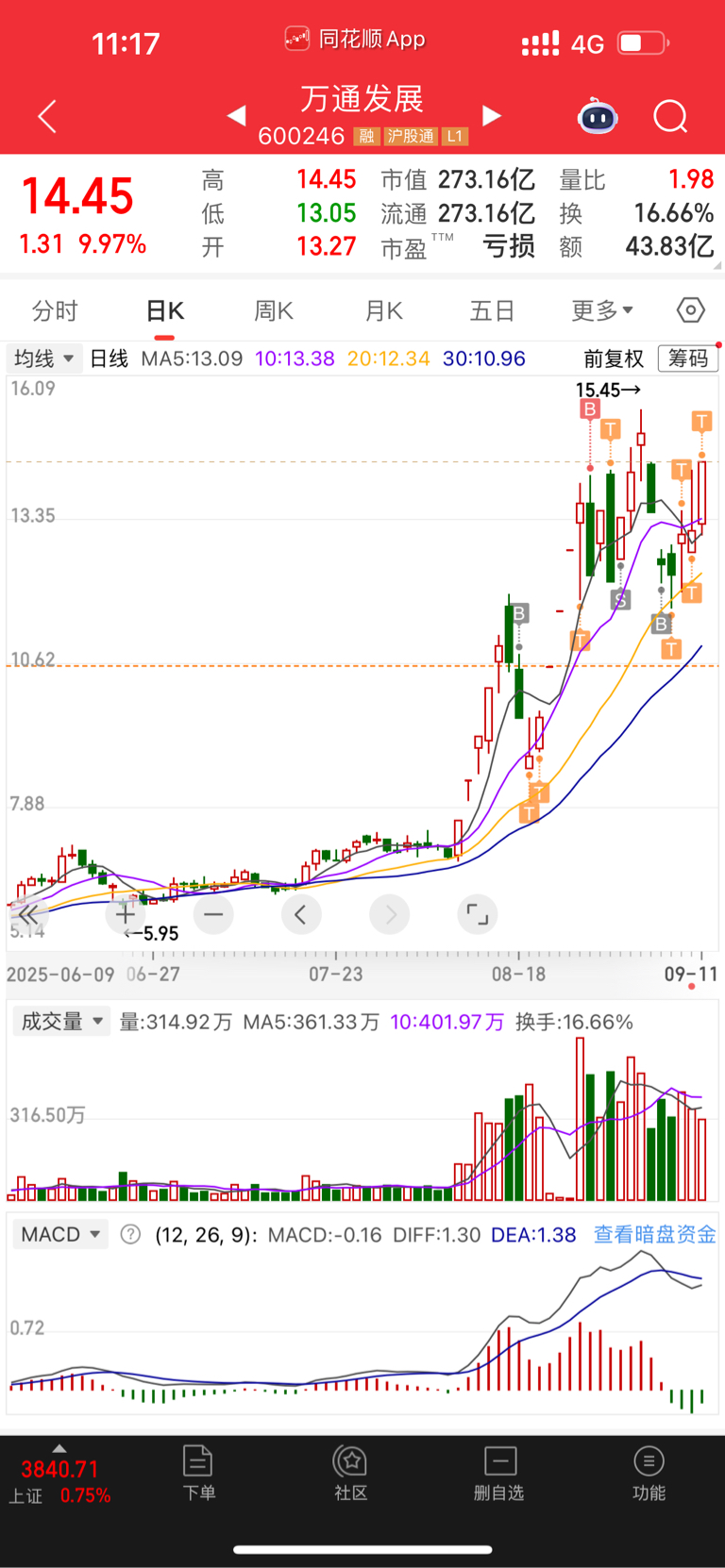Tap the 沪股通 tag

coord(411,136)
